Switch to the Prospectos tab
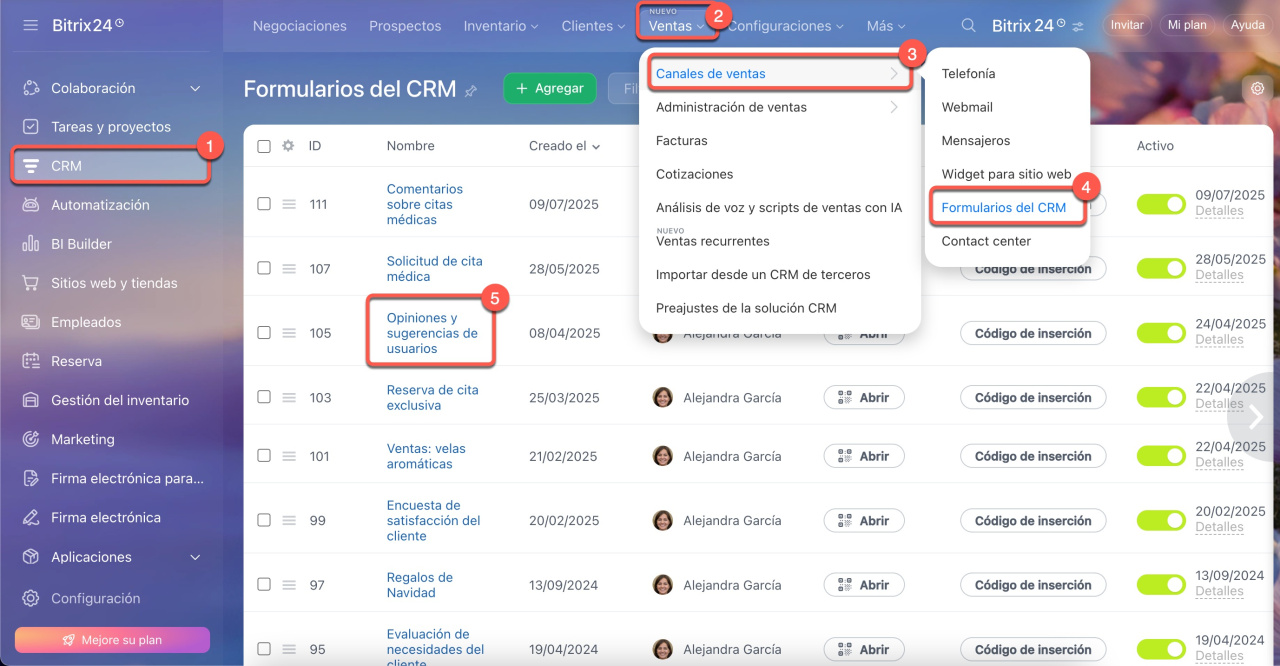The height and width of the screenshot is (666, 1280). click(405, 26)
